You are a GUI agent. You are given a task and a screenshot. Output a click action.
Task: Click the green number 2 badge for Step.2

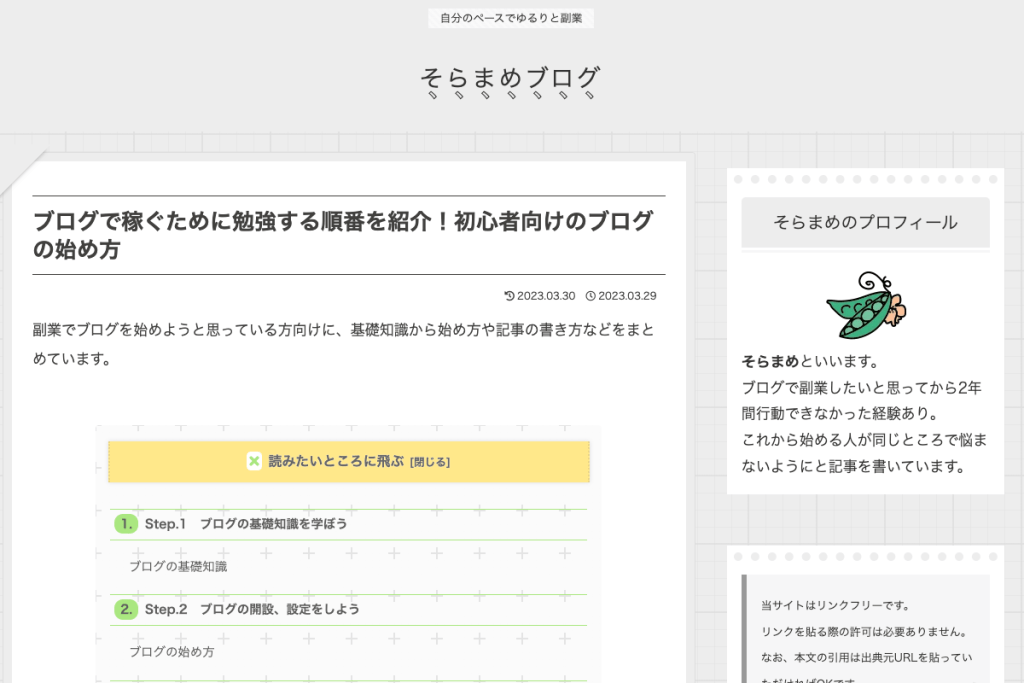tap(126, 609)
